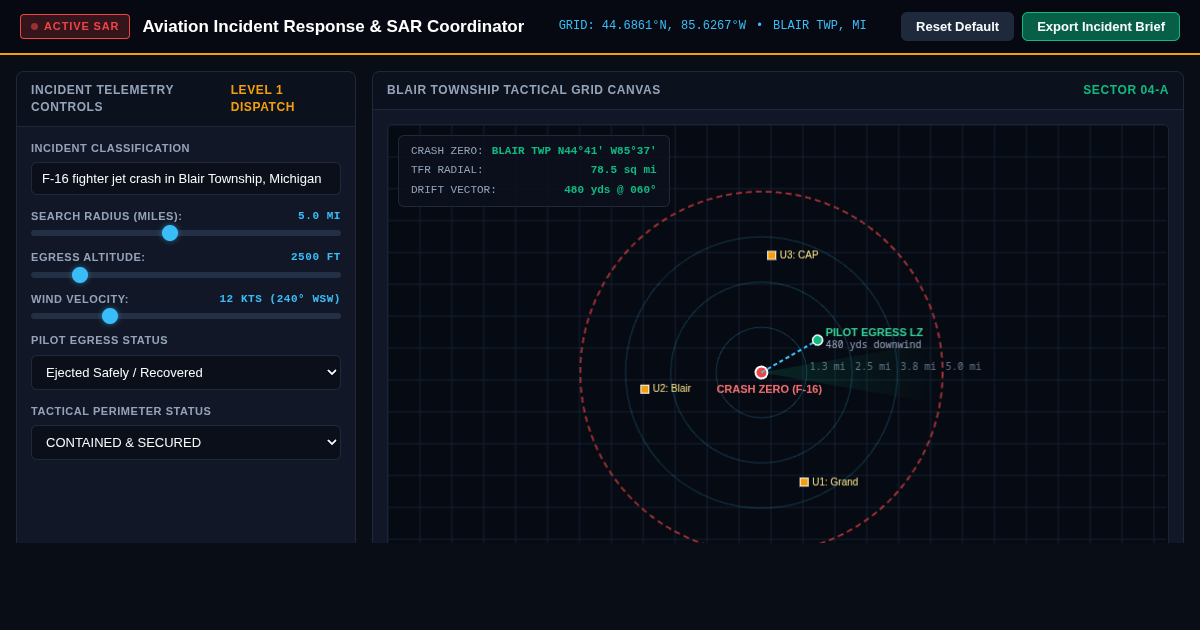Viewport: 1200px width, 630px height.
Task: Click the Aviation Incident Response app title
Action: pos(333,27)
